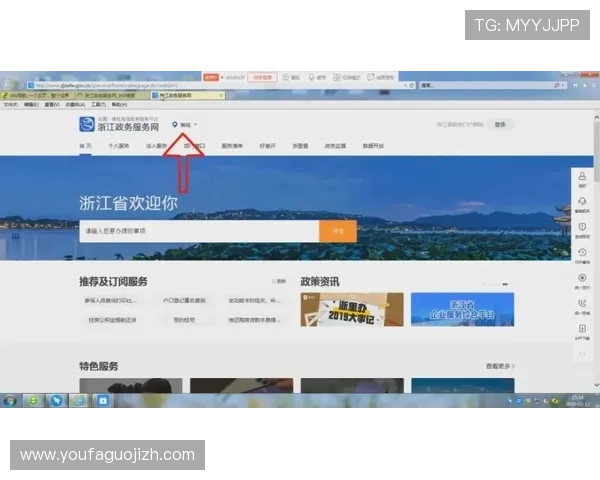
Task: Open the Windows Start button
Action: coord(10,401)
